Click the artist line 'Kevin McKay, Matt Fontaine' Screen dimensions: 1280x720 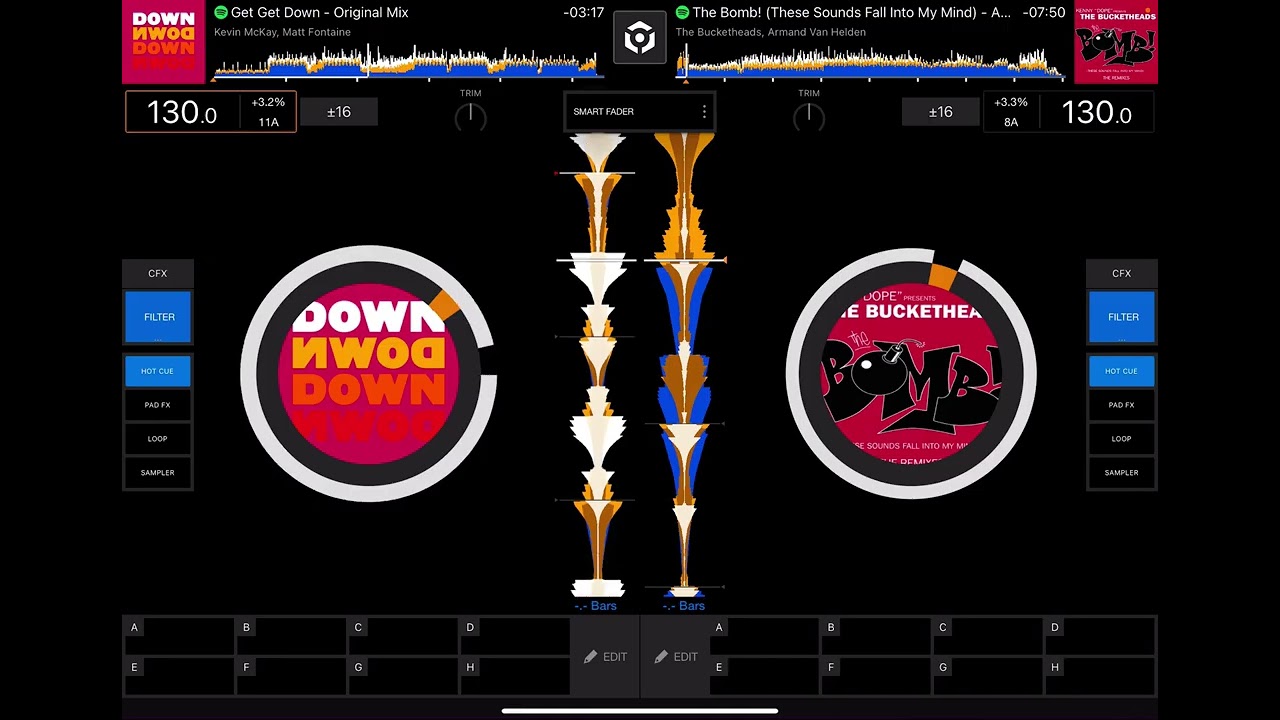click(x=282, y=32)
